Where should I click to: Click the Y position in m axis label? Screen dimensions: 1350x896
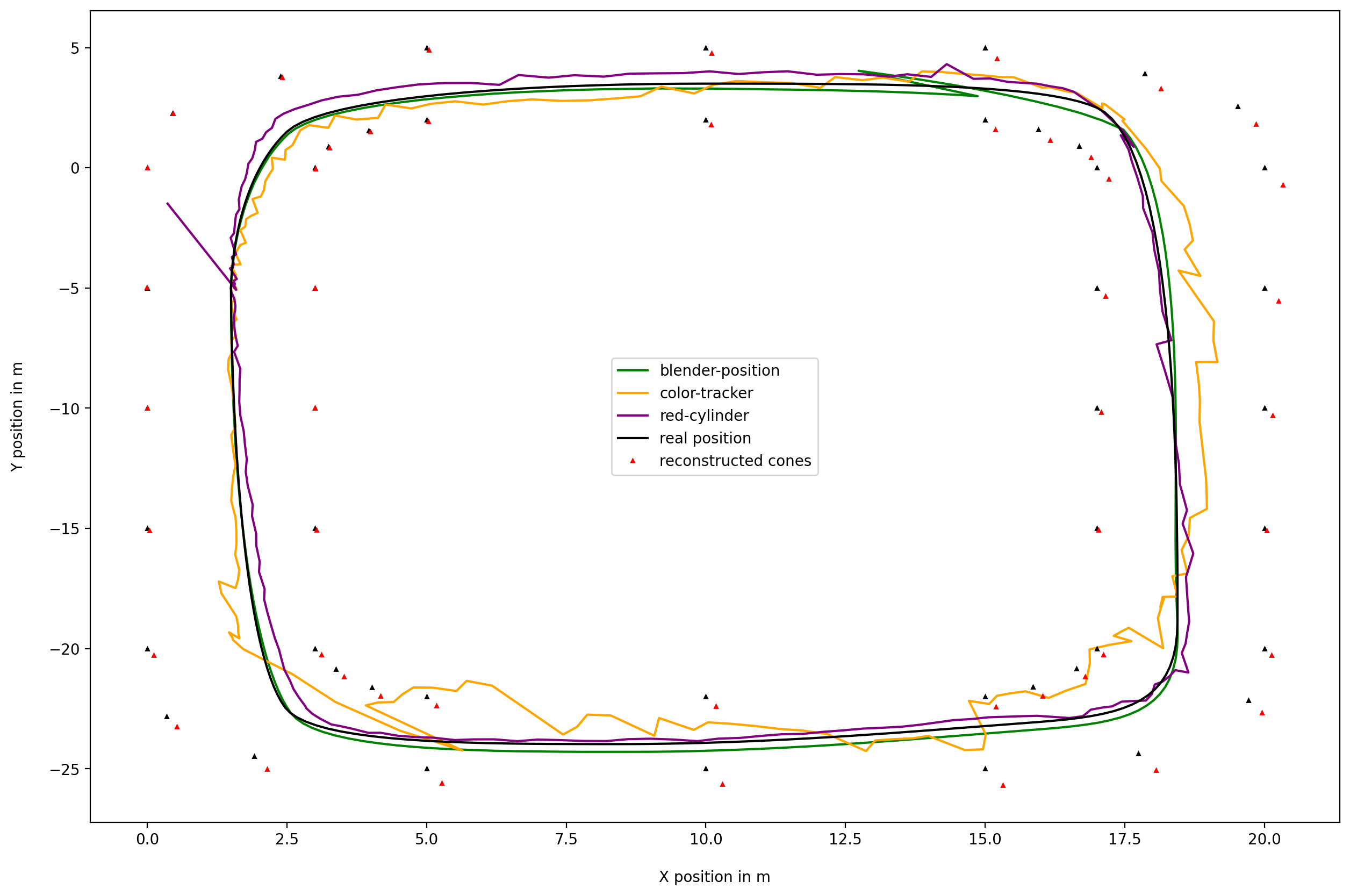point(17,417)
